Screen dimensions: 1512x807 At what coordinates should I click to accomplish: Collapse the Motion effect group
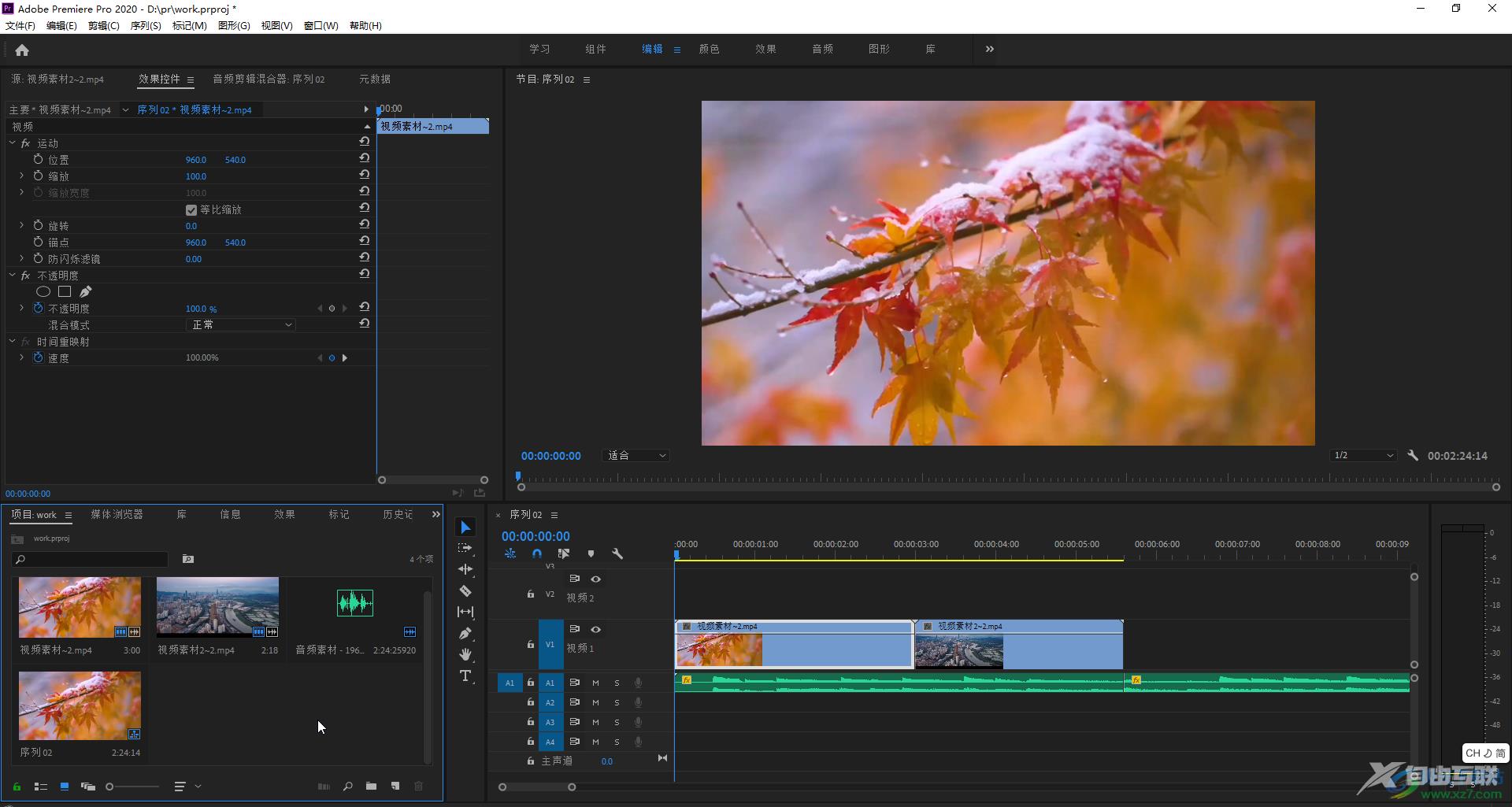point(12,143)
